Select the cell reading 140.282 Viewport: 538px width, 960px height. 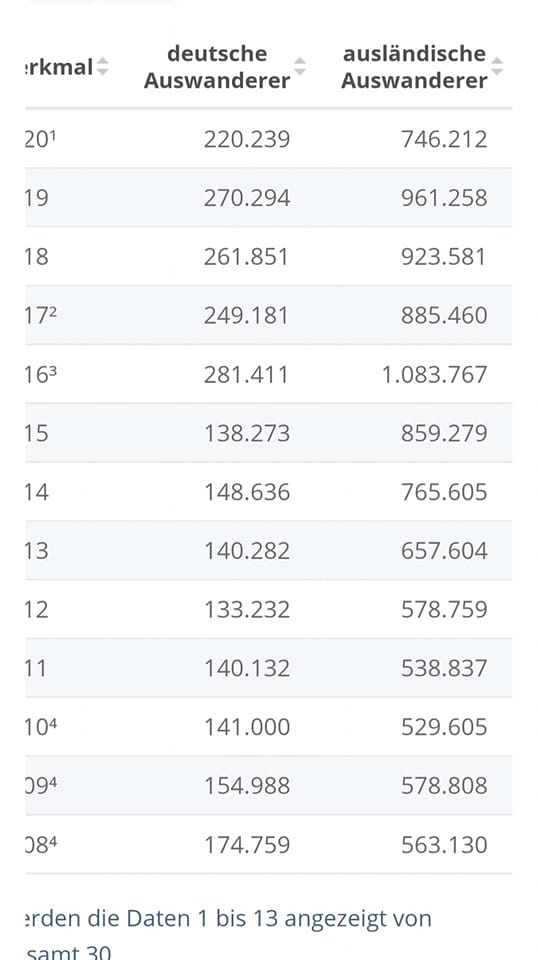click(x=247, y=550)
